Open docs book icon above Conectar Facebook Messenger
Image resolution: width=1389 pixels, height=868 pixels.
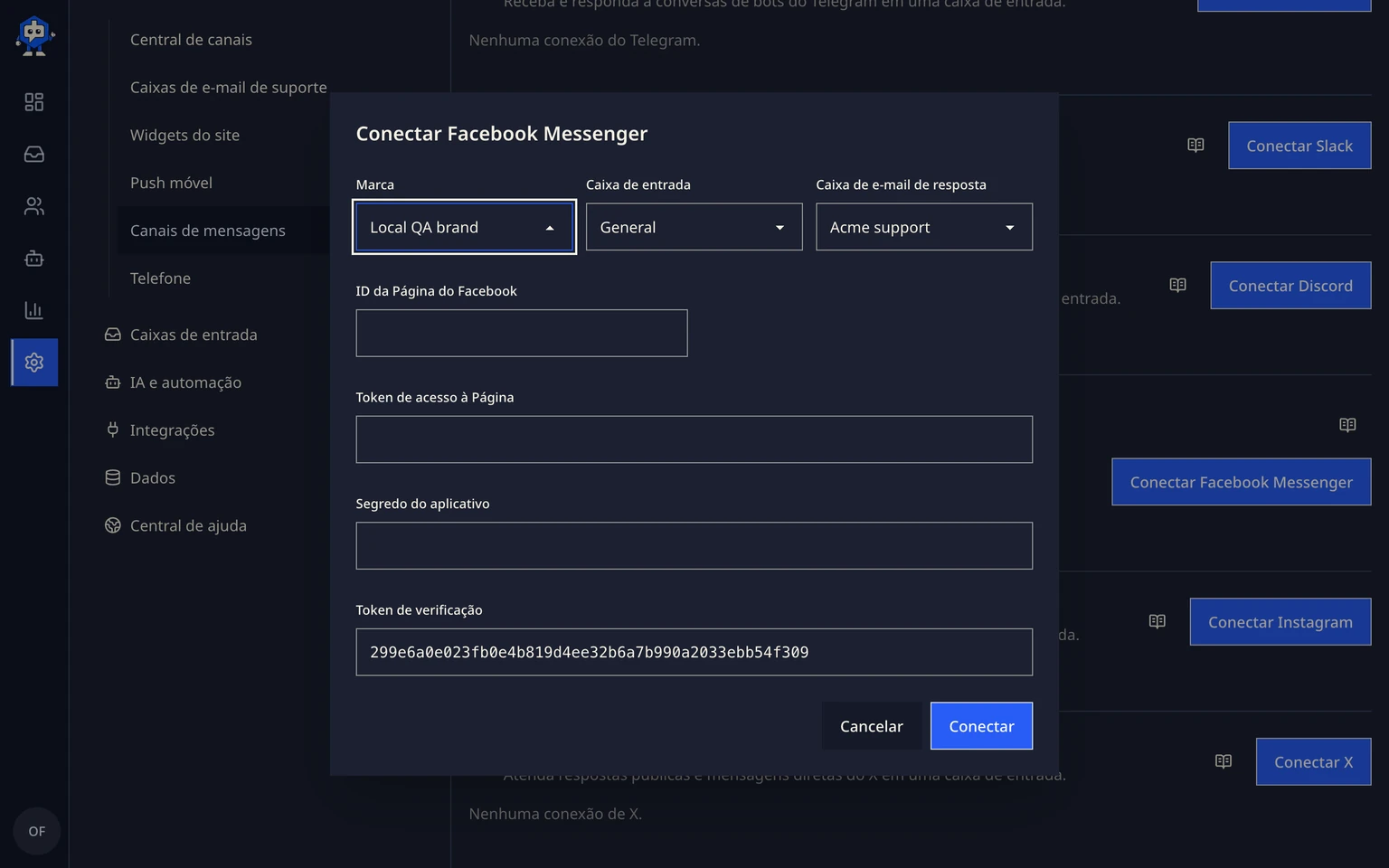click(x=1347, y=425)
